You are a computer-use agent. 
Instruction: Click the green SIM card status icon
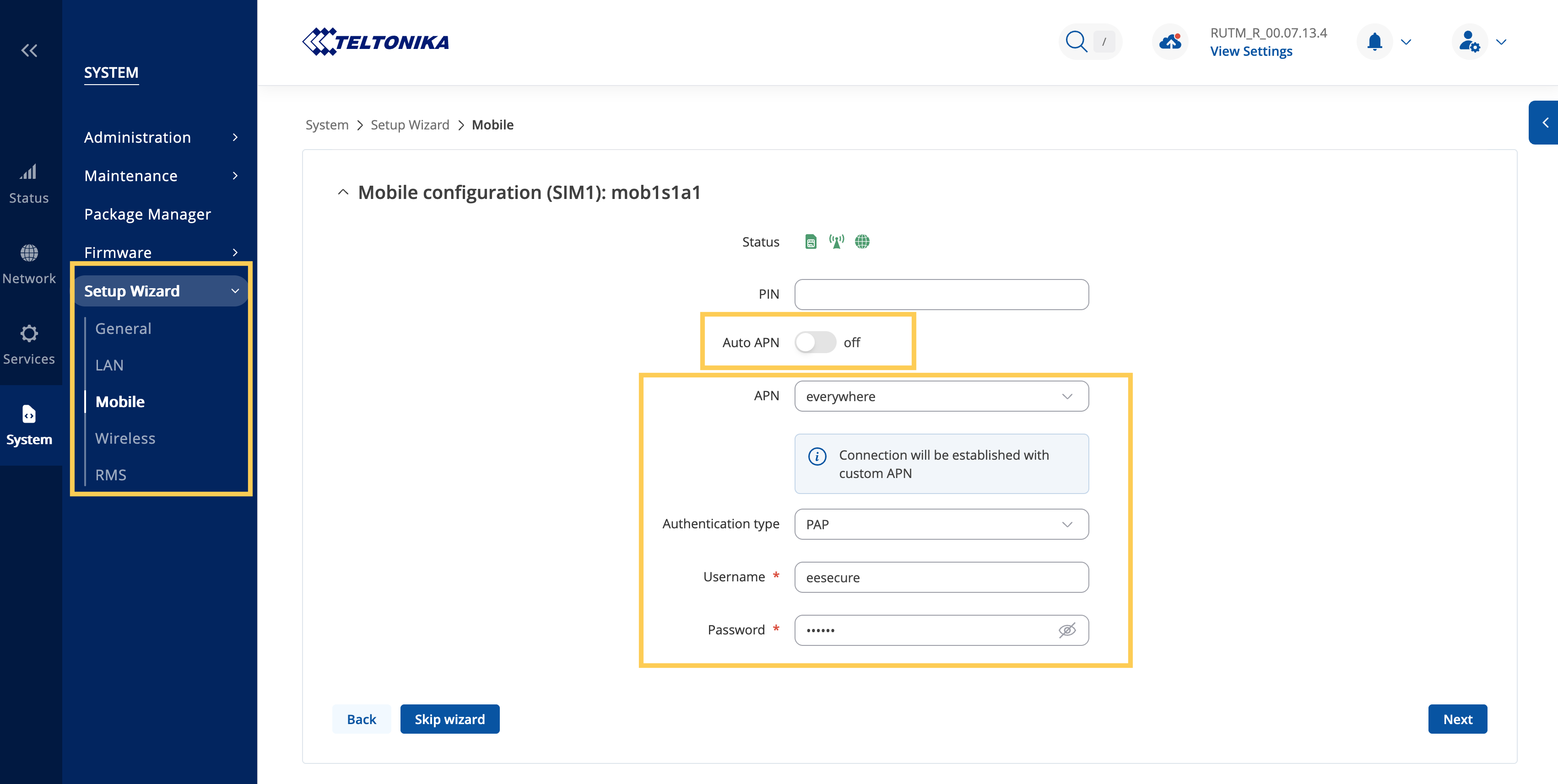[x=811, y=242]
